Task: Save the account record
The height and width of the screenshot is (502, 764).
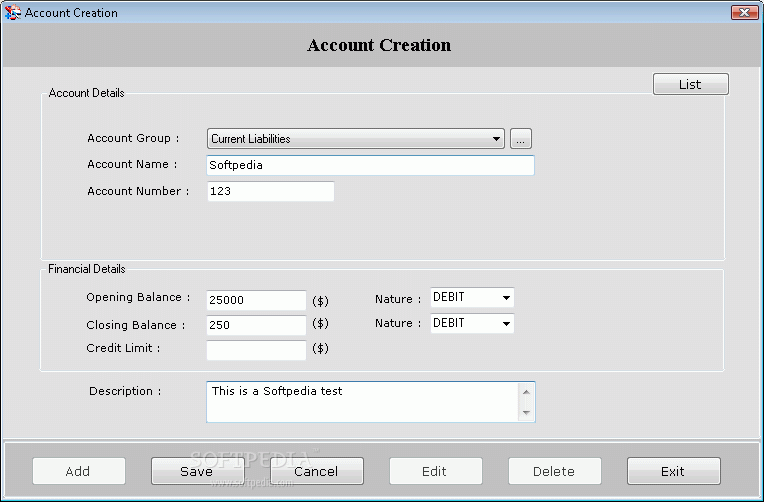Action: pyautogui.click(x=197, y=471)
